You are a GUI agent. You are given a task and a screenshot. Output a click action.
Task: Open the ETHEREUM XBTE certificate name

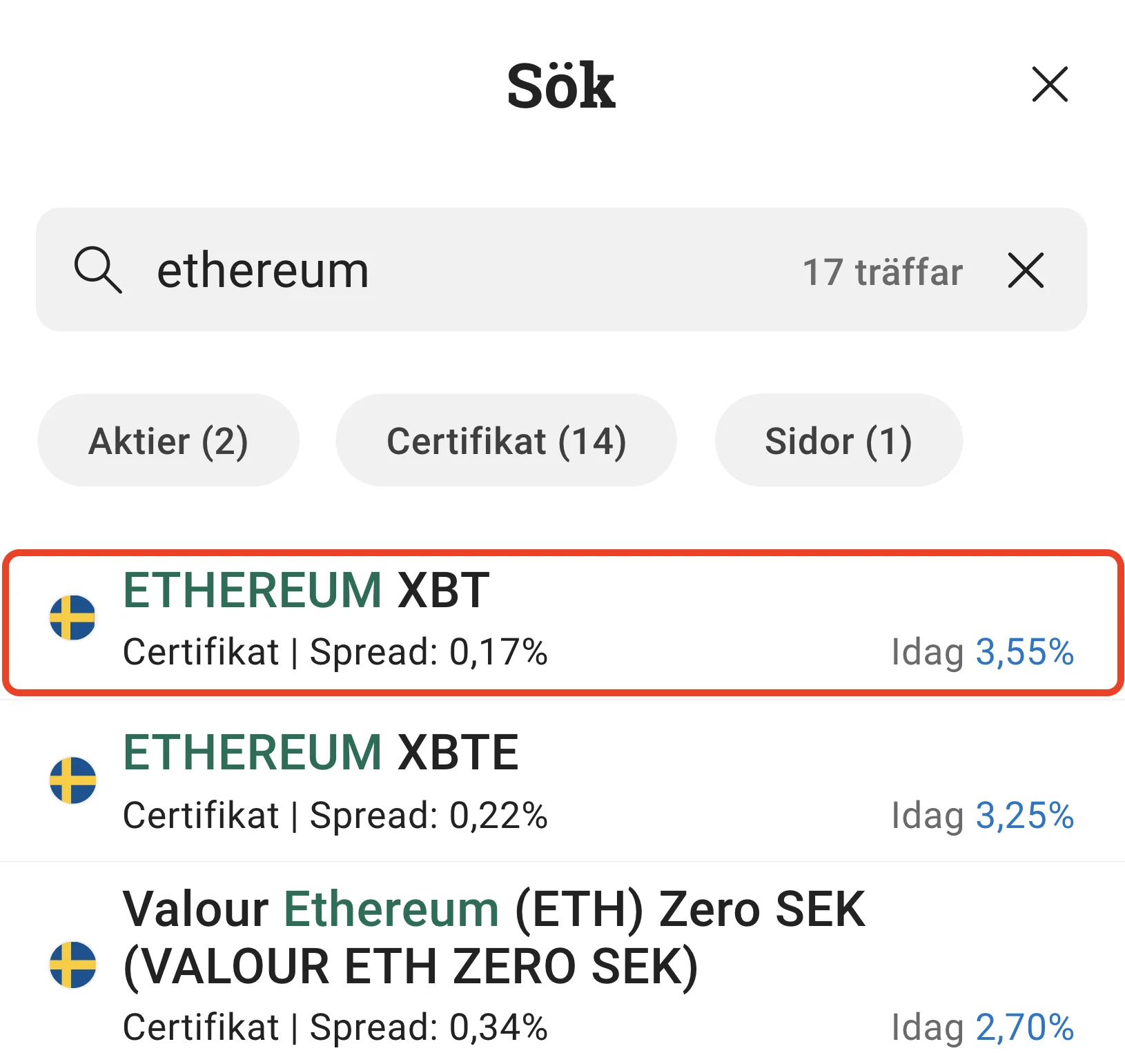click(x=321, y=753)
